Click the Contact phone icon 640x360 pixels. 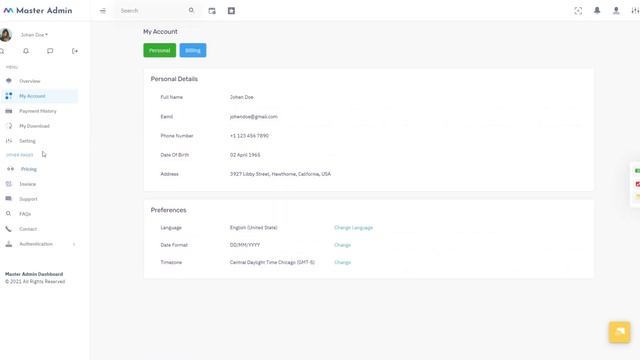[8, 229]
